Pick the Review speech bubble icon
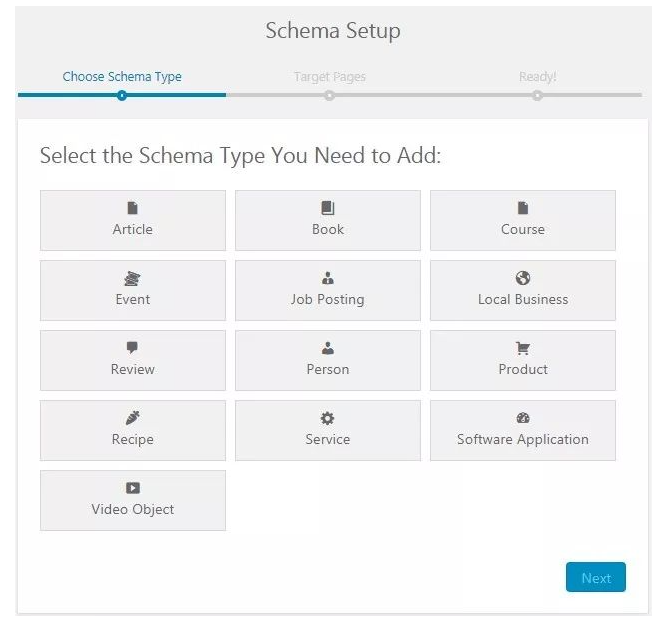 coord(132,348)
